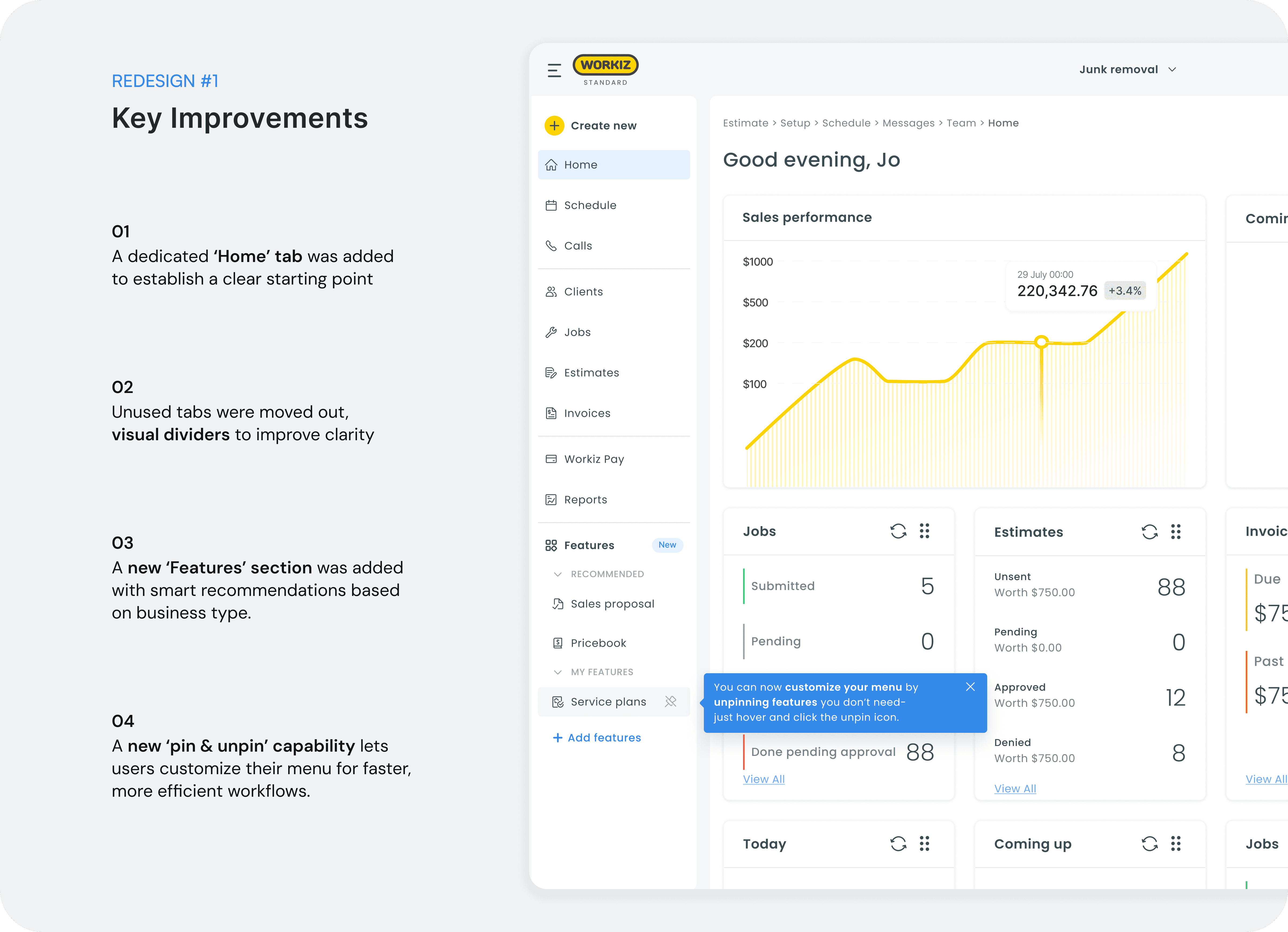Click the yellow Create new plus icon
1288x932 pixels.
[554, 126]
